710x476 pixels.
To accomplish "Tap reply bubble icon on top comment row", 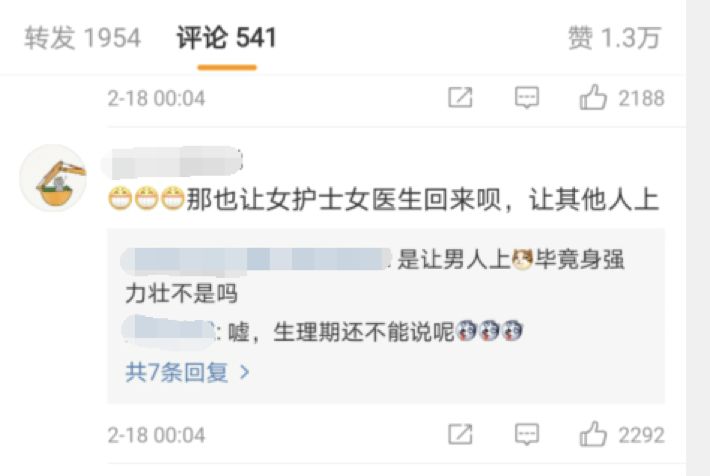I will tap(527, 97).
